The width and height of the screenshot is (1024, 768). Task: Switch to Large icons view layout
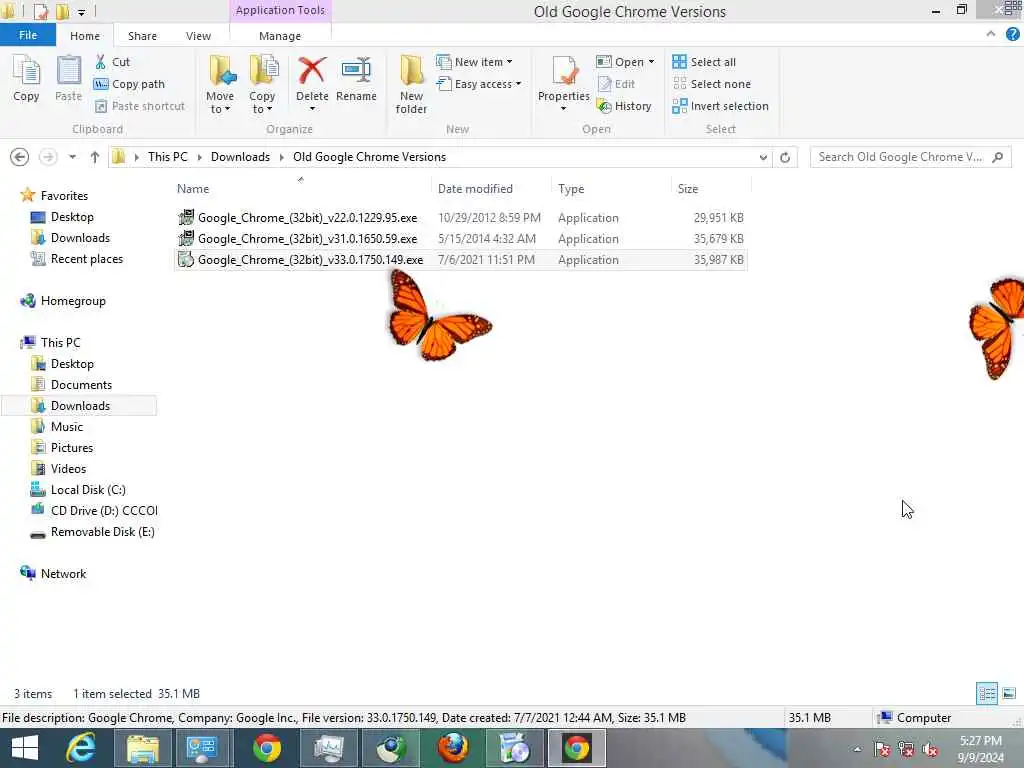coord(1009,693)
